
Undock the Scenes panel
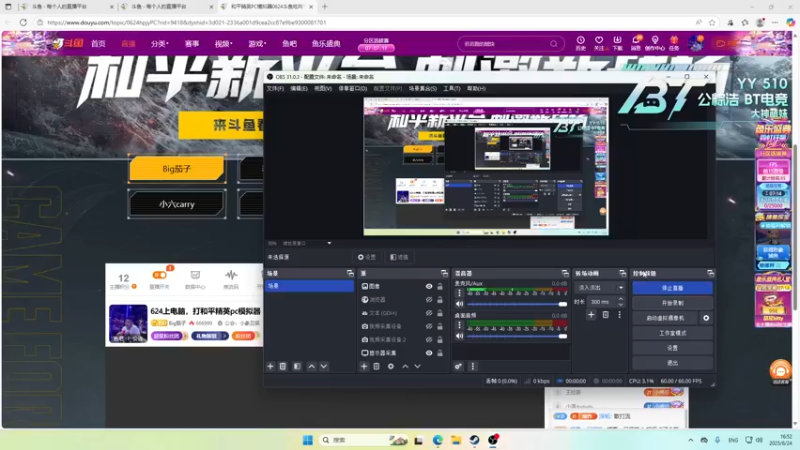tap(350, 273)
